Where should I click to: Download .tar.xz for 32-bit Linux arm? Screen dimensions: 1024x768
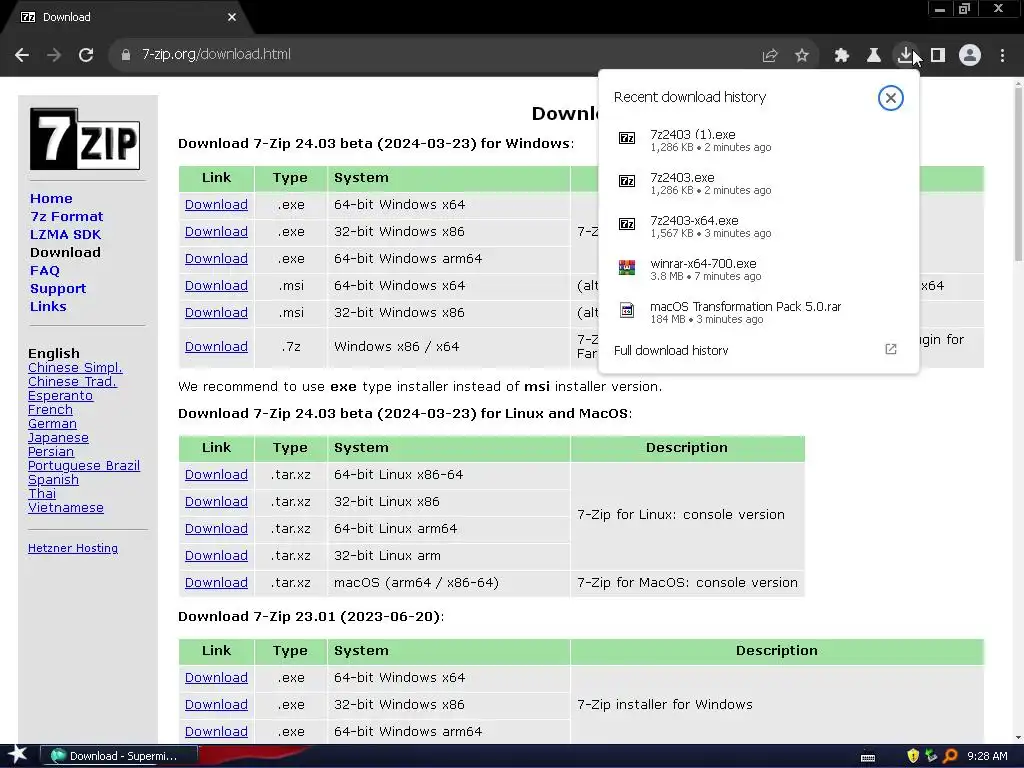click(x=216, y=556)
